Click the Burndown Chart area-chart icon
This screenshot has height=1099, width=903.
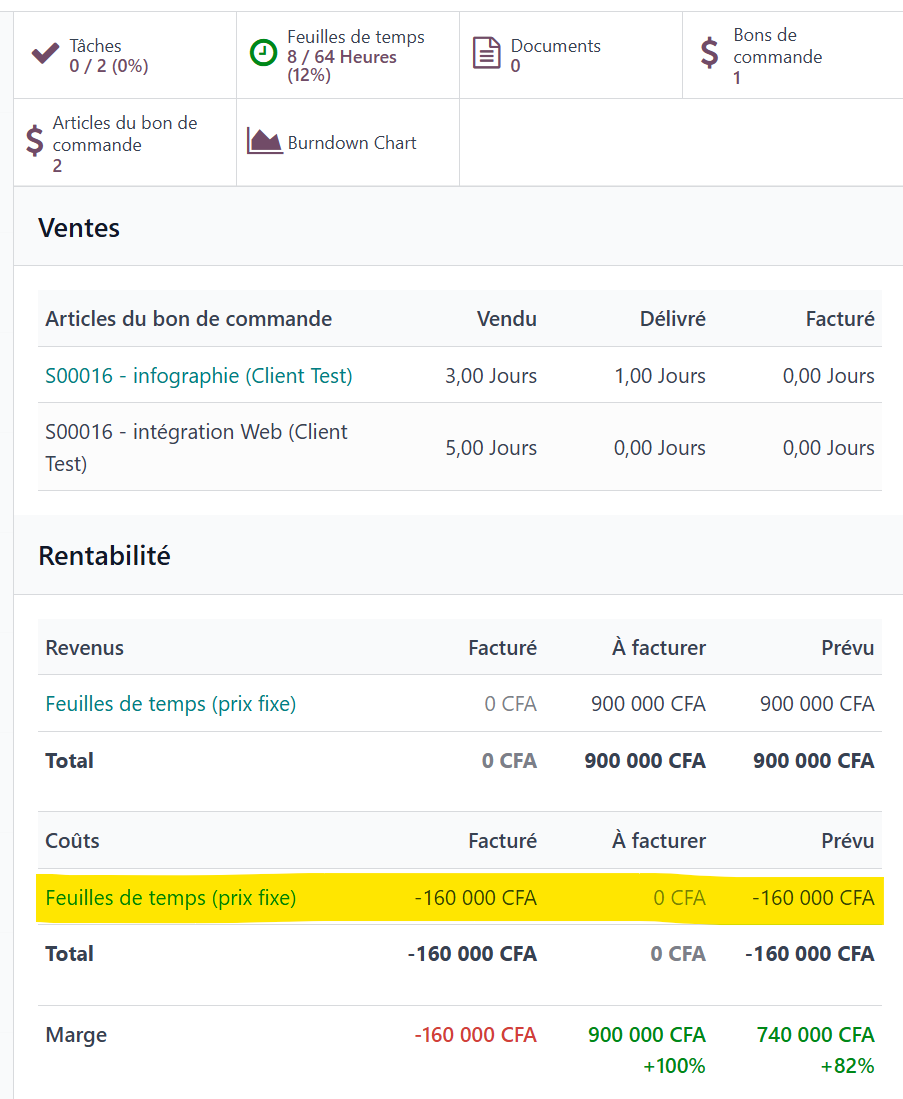tap(264, 142)
